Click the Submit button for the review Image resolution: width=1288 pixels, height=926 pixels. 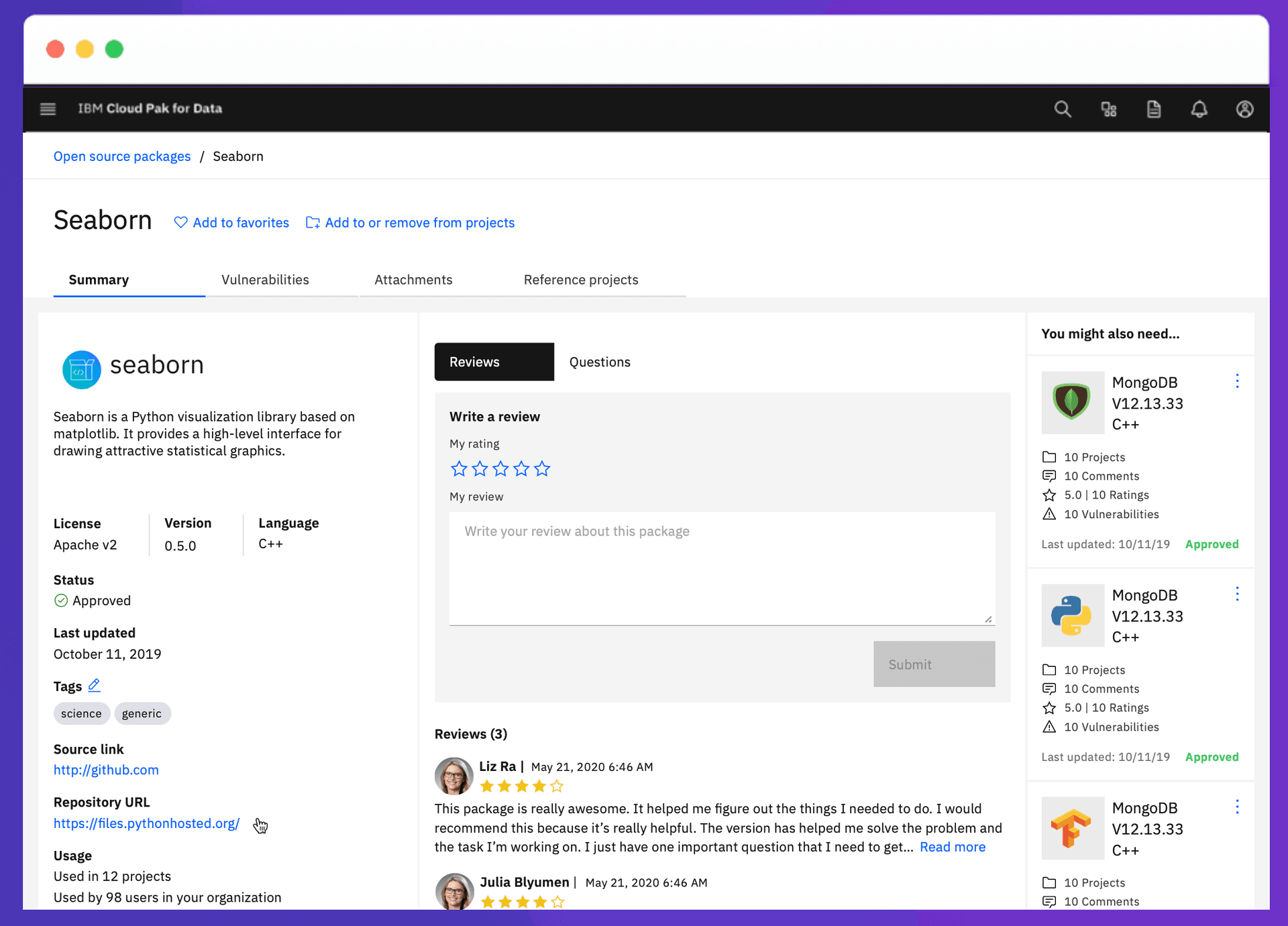(934, 664)
